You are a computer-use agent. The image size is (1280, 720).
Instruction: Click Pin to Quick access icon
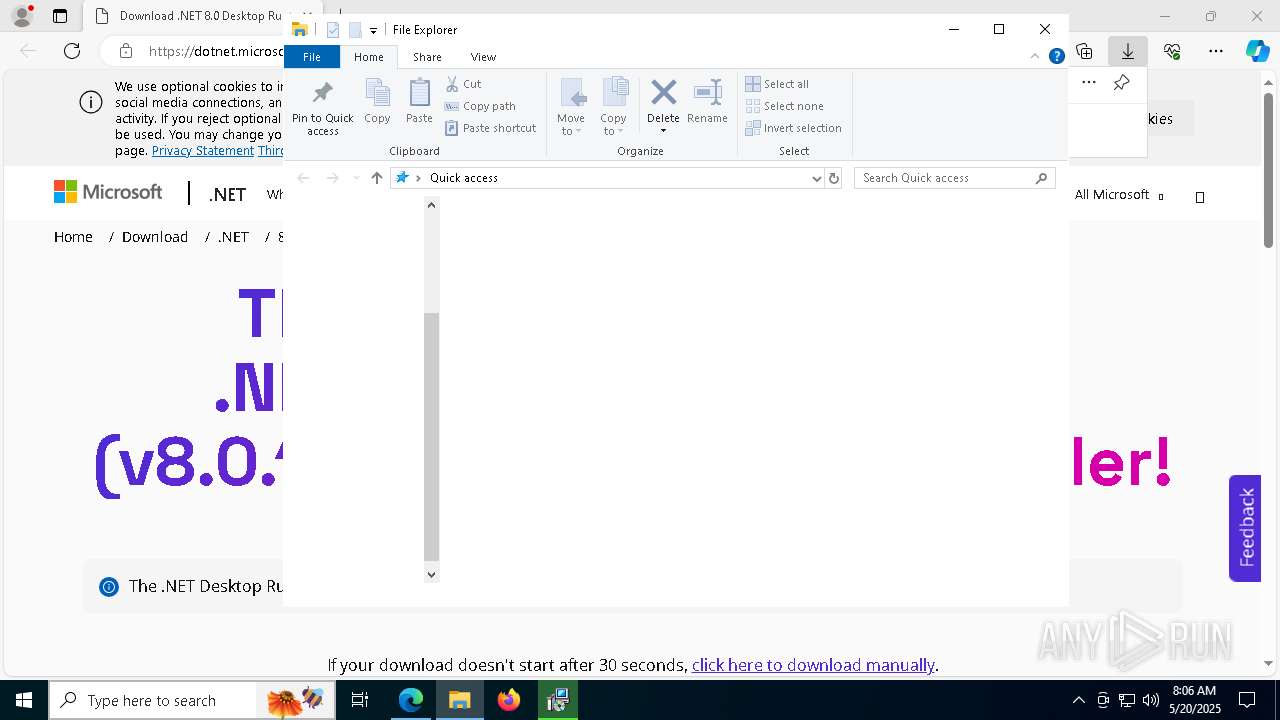322,93
